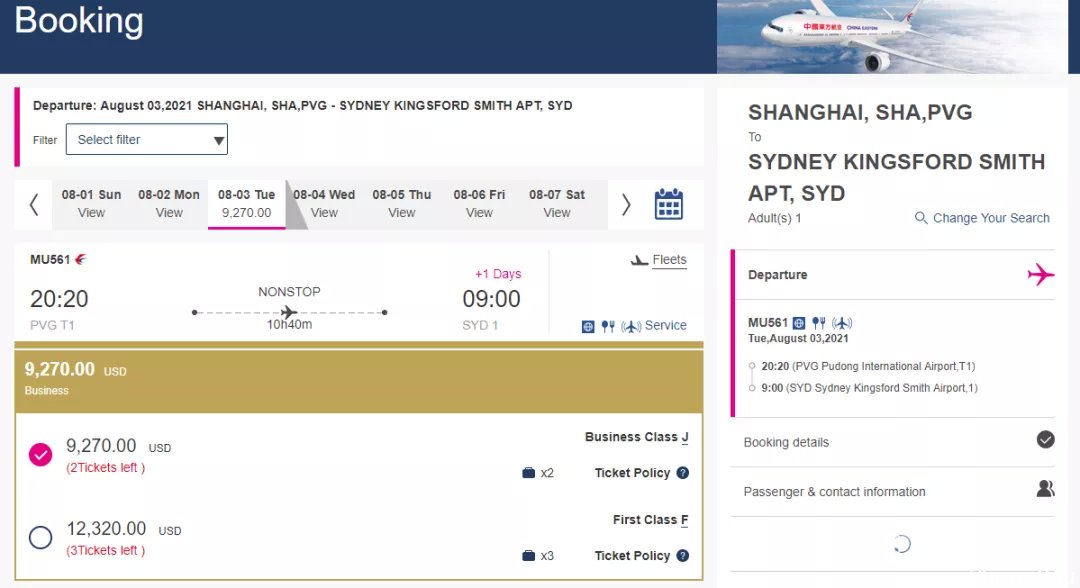Click the Business Ticket Policy help icon
The image size is (1080, 588).
pos(683,473)
